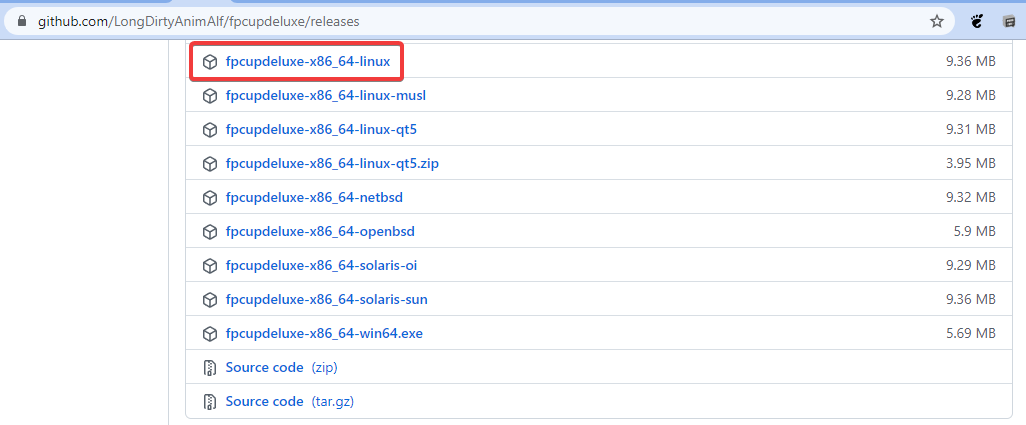Click package icon beside fpcupdeluxe-x86_64-linux-qt5.zip
This screenshot has width=1026, height=425.
coord(210,164)
